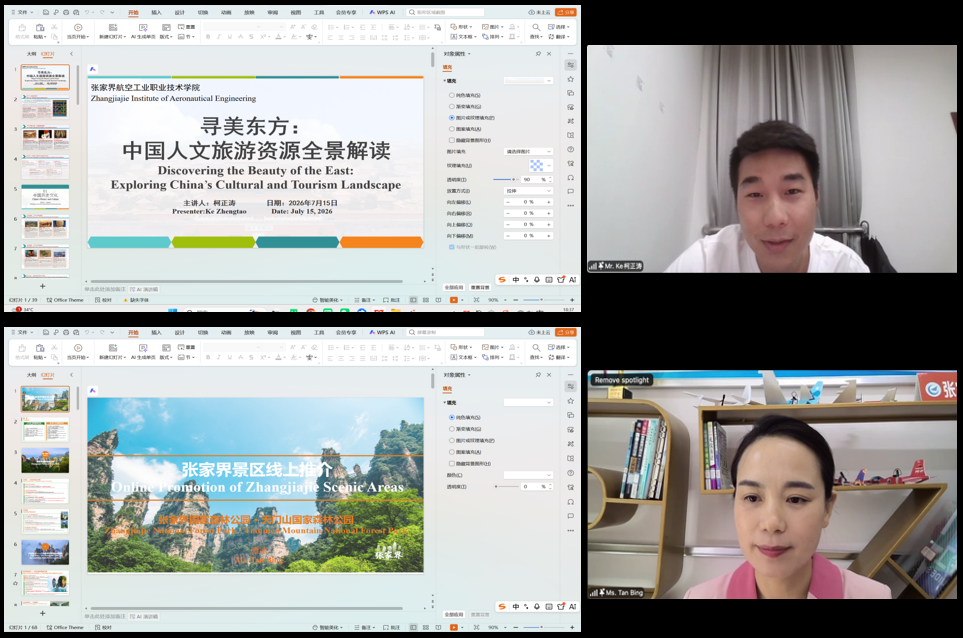This screenshot has width=963, height=638.
Task: Click orange slideshow play icon in top status bar
Action: click(453, 300)
